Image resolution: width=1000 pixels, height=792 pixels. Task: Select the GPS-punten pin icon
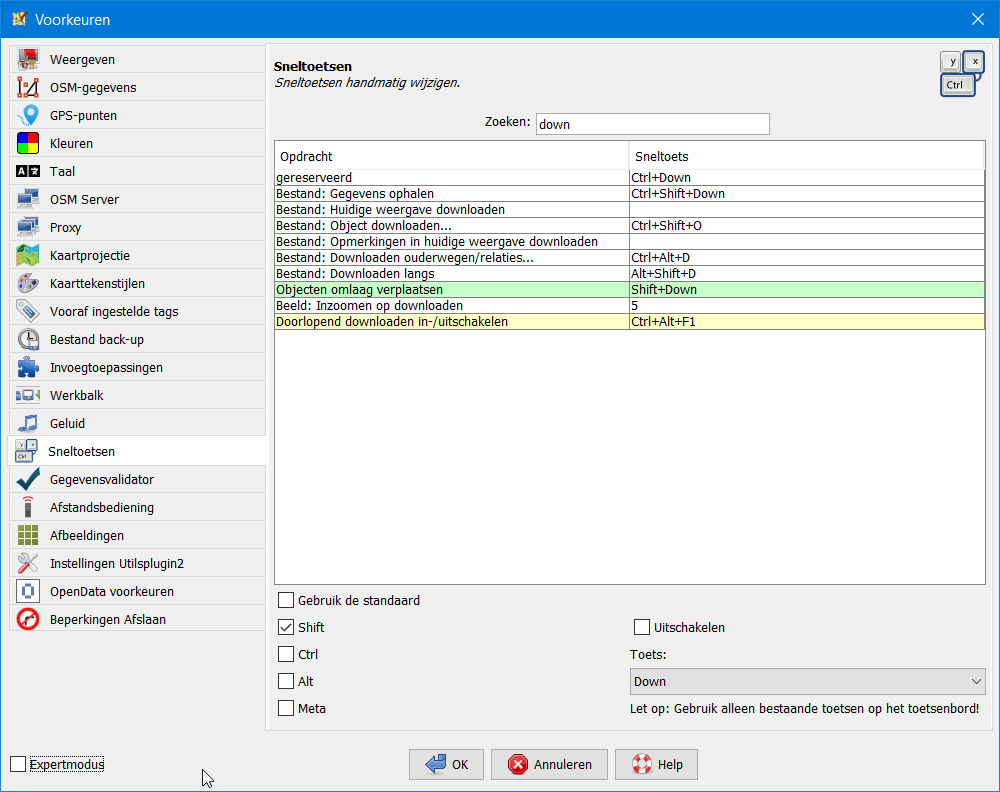click(29, 116)
